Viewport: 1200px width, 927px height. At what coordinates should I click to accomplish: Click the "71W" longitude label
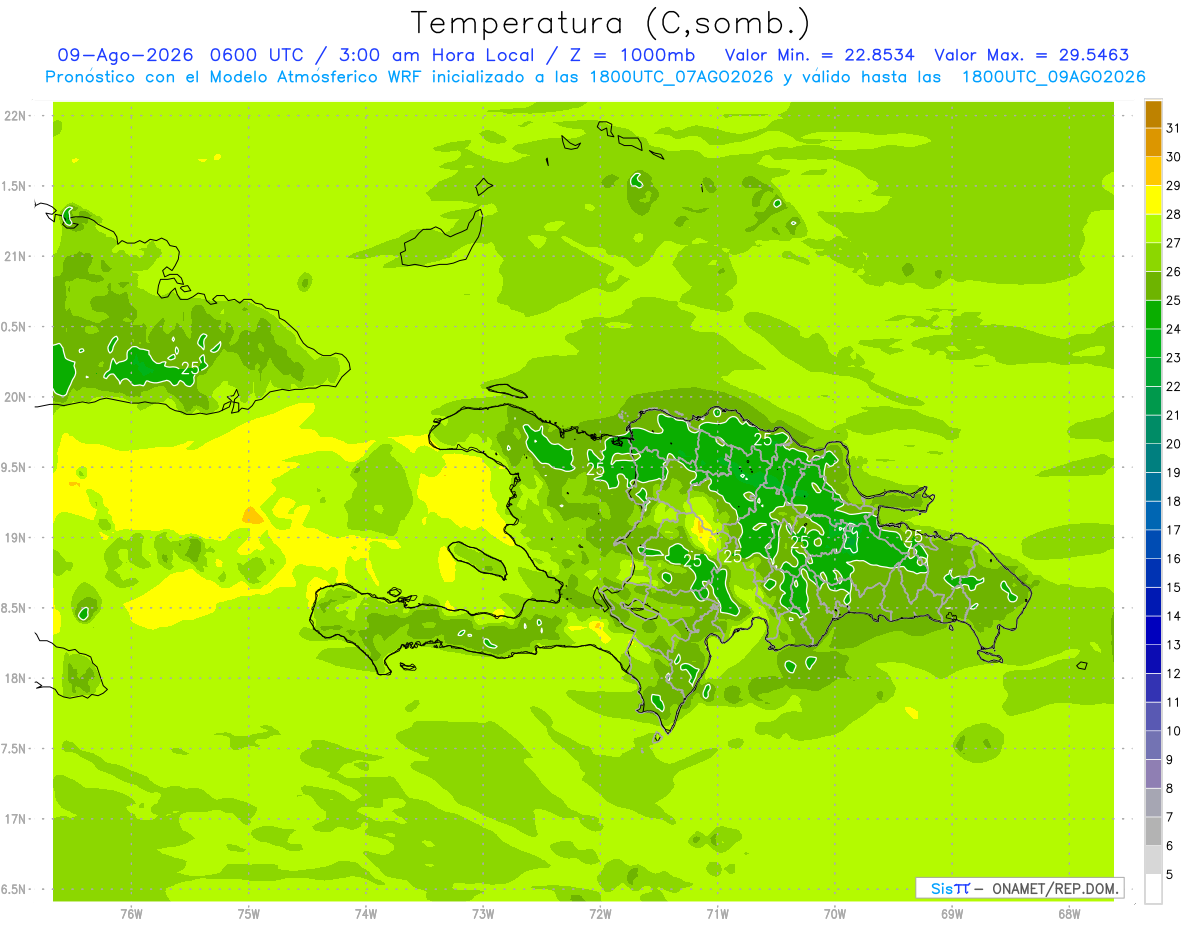pyautogui.click(x=717, y=915)
